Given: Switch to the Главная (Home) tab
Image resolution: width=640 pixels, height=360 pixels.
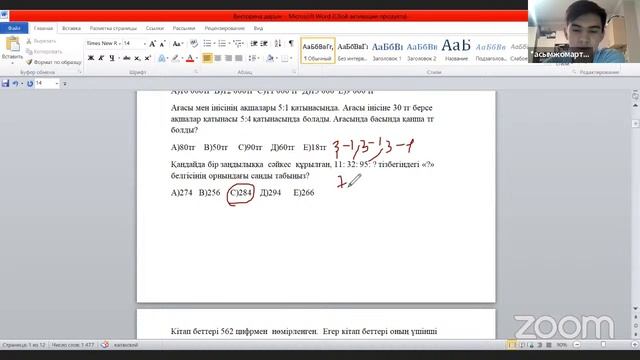Looking at the screenshot, I should [x=43, y=28].
